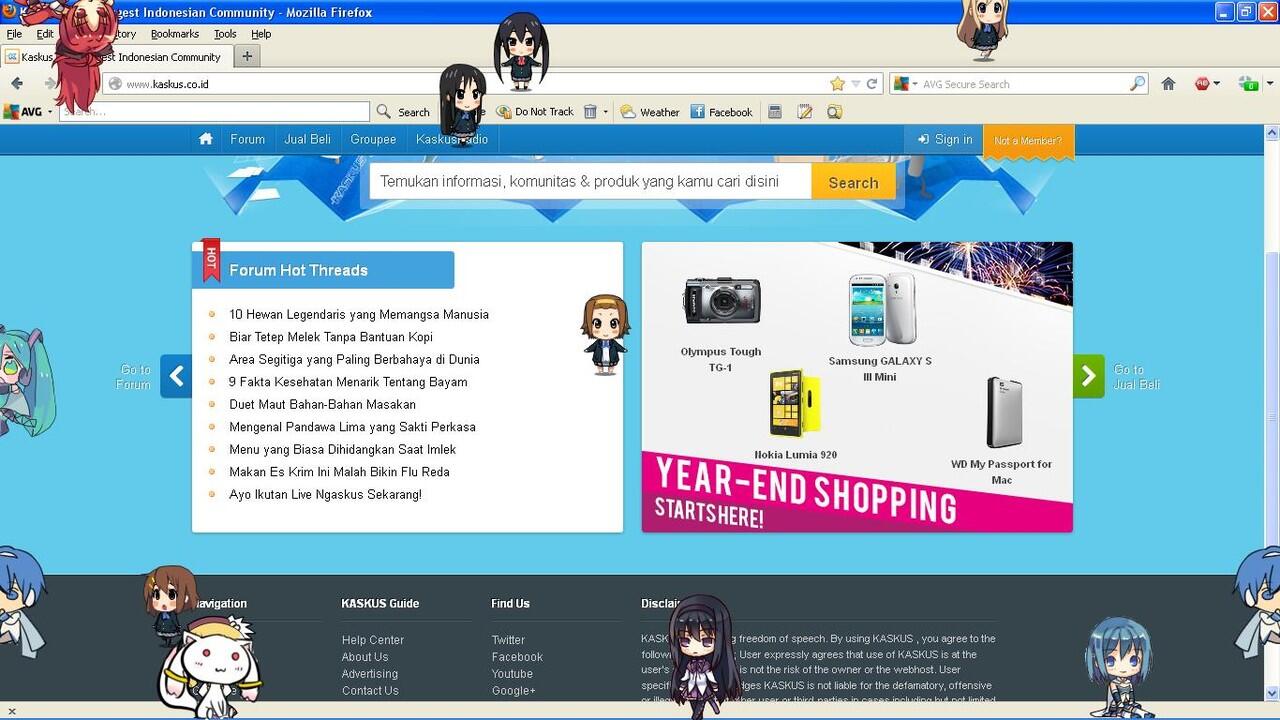
Task: Open the search engine dropdown in search box
Action: pos(904,84)
